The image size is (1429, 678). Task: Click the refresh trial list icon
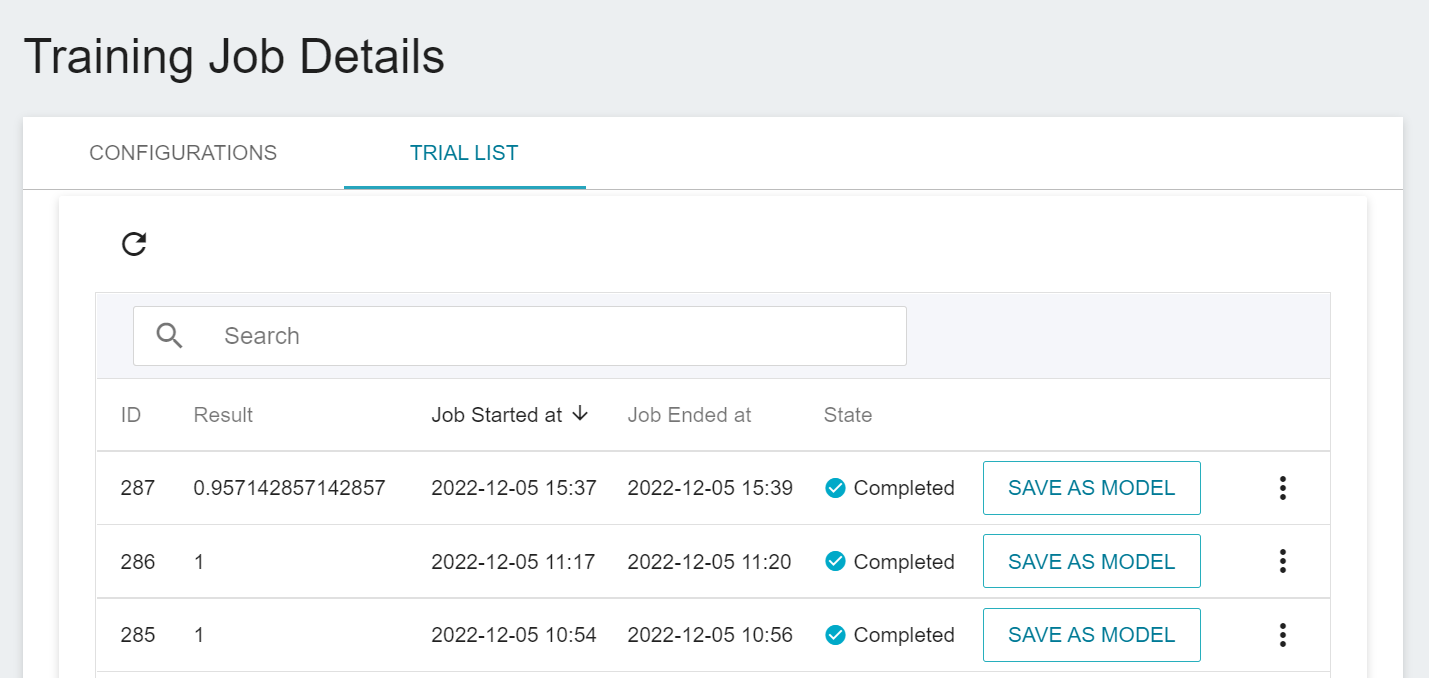[x=134, y=244]
